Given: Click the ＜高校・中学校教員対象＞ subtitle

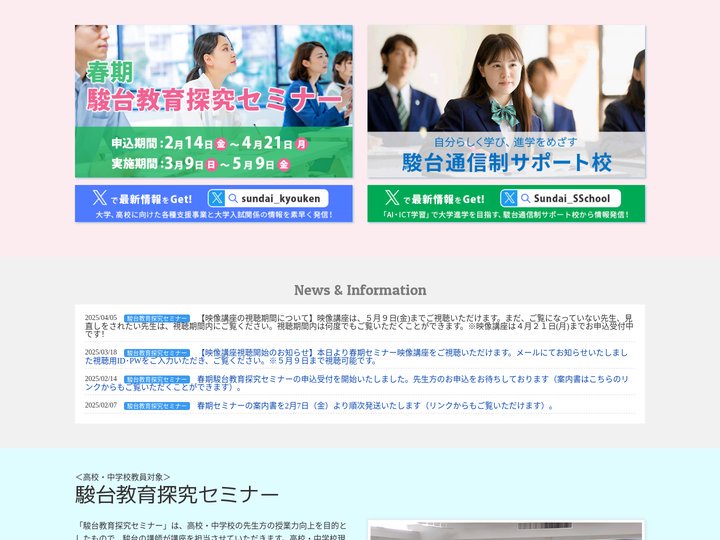Looking at the screenshot, I should [123, 477].
